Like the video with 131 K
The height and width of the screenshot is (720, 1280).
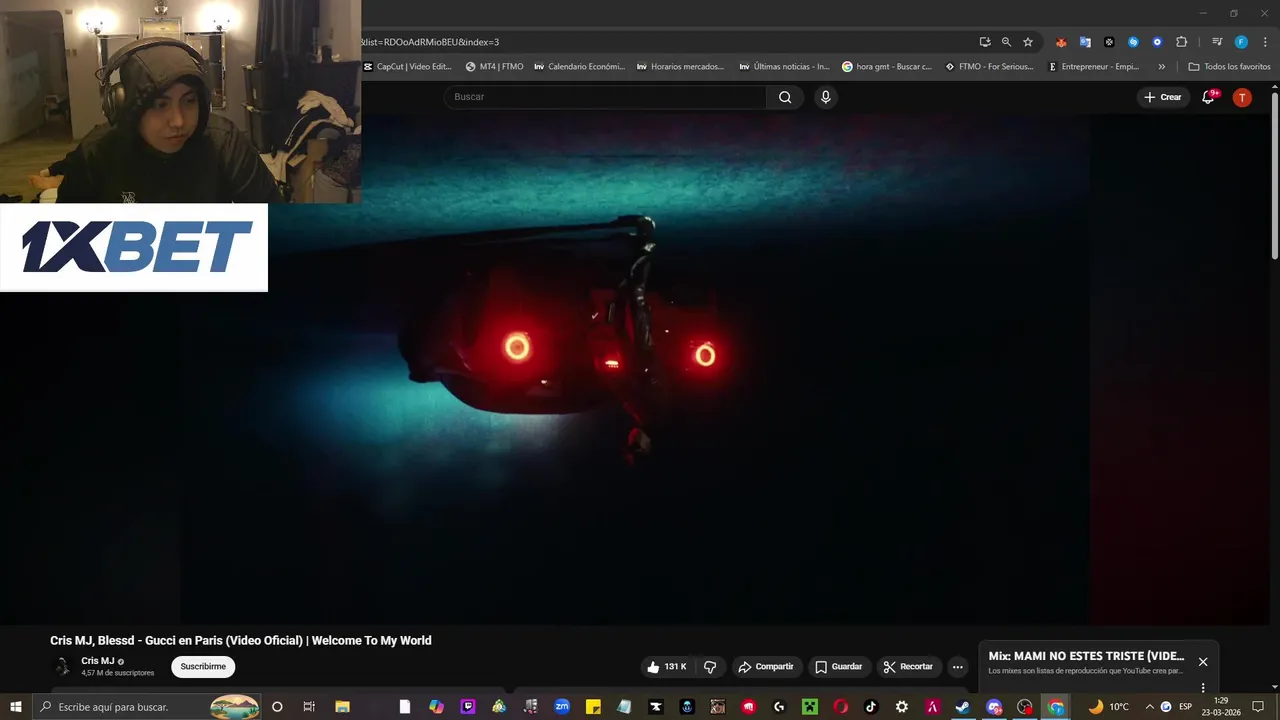[x=666, y=667]
